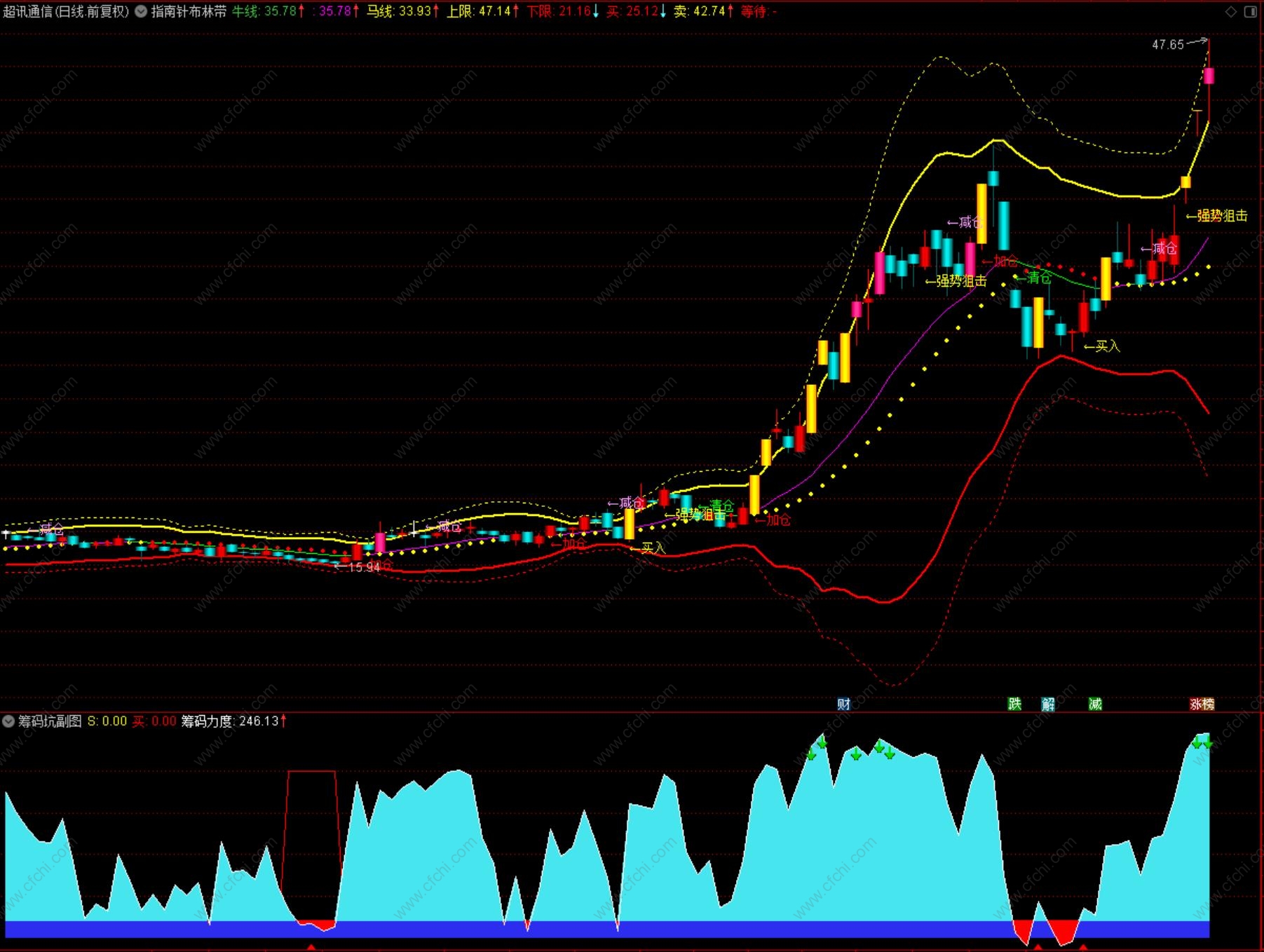Click the 涨榜 event marker
This screenshot has width=1264, height=952.
[x=1202, y=704]
